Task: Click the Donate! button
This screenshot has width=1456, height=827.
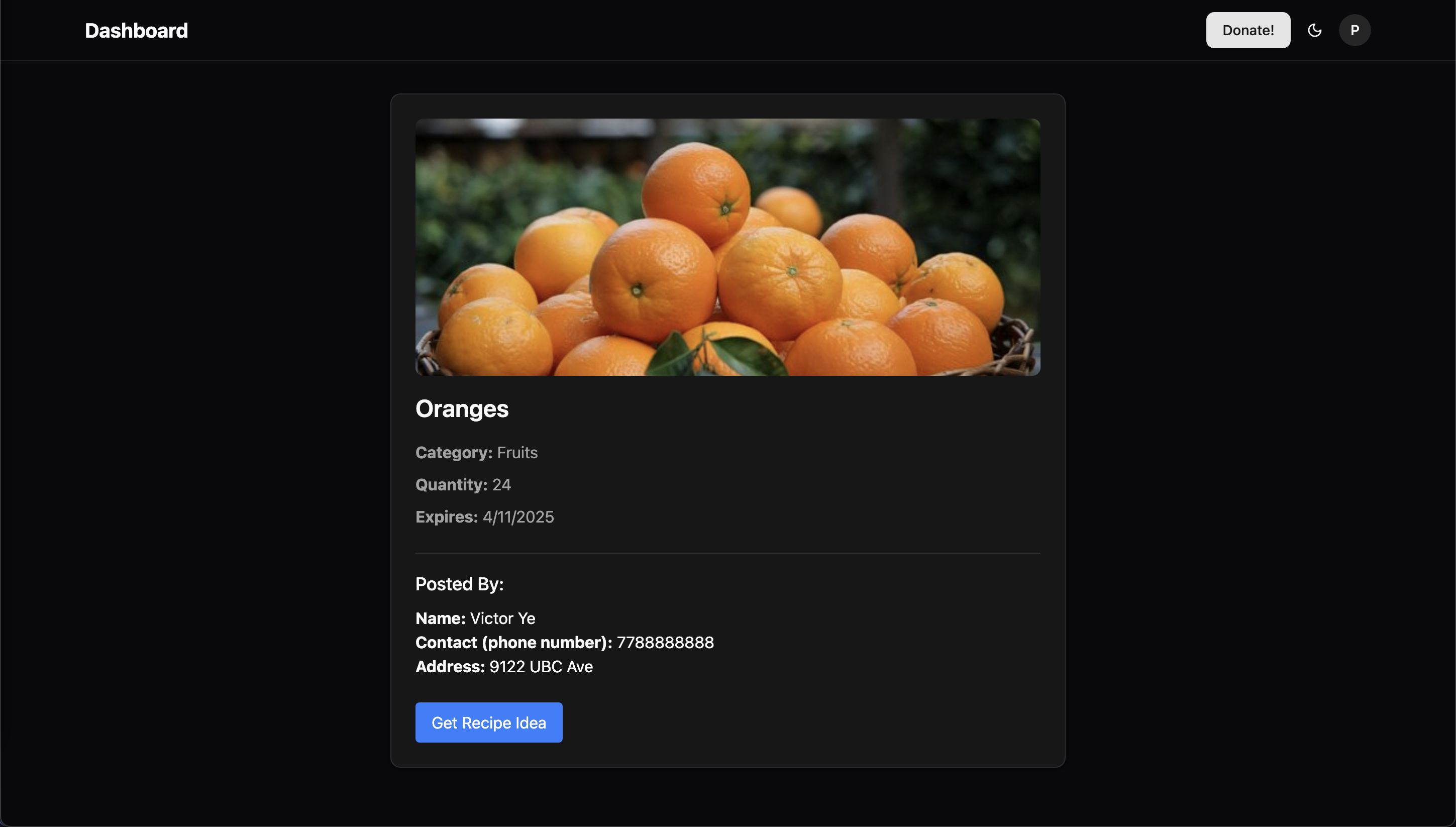Action: pos(1248,30)
